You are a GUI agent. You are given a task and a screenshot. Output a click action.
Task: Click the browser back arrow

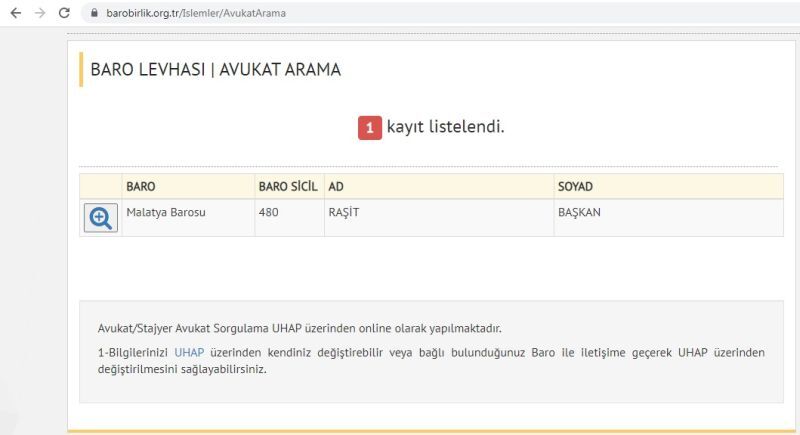[x=16, y=13]
